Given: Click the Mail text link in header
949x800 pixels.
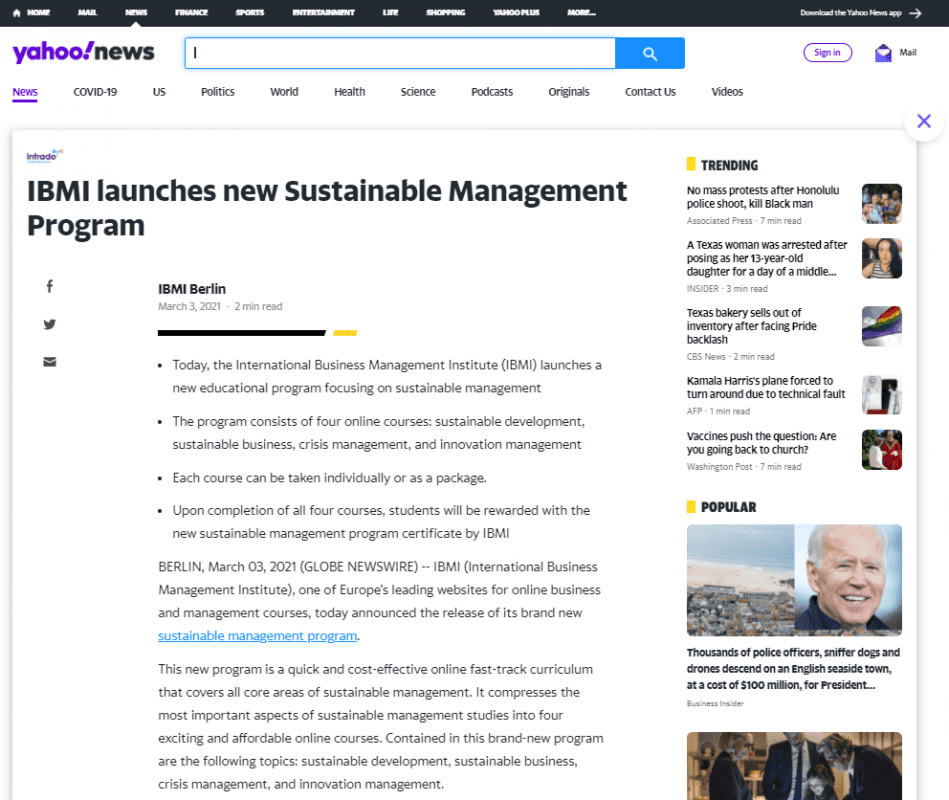Looking at the screenshot, I should point(908,53).
